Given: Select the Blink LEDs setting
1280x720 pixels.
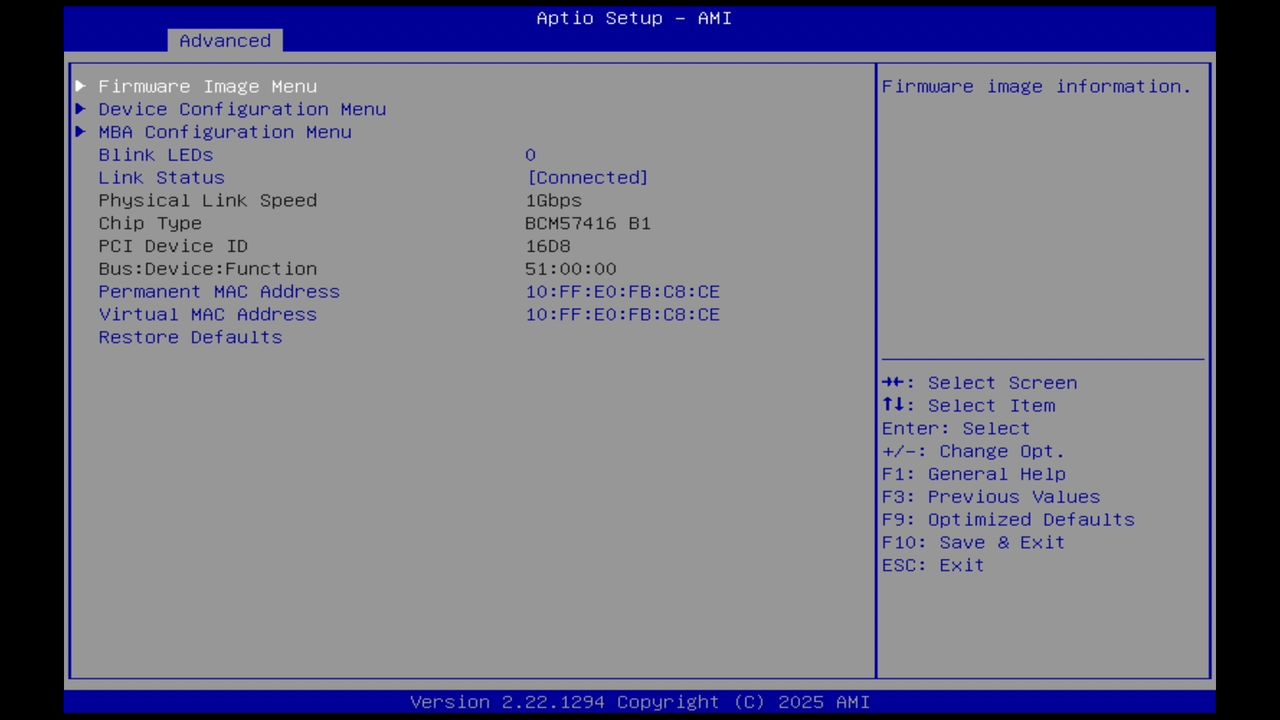Looking at the screenshot, I should (155, 154).
